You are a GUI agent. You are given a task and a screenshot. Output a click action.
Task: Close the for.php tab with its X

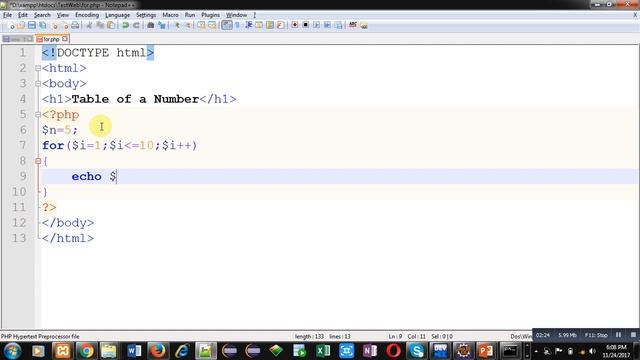pyautogui.click(x=65, y=39)
